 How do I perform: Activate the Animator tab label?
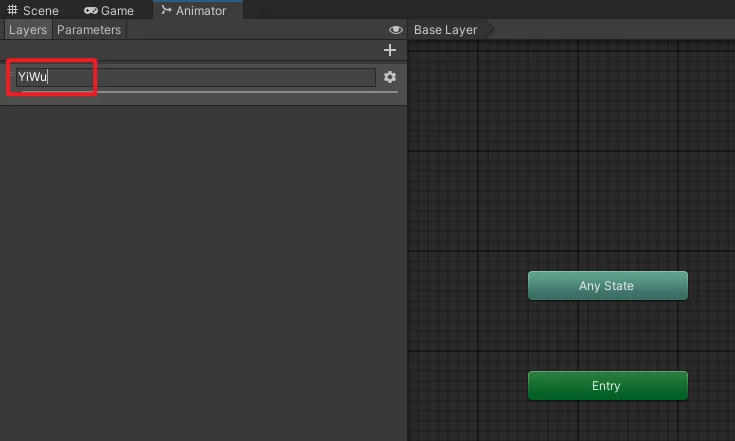coord(201,10)
